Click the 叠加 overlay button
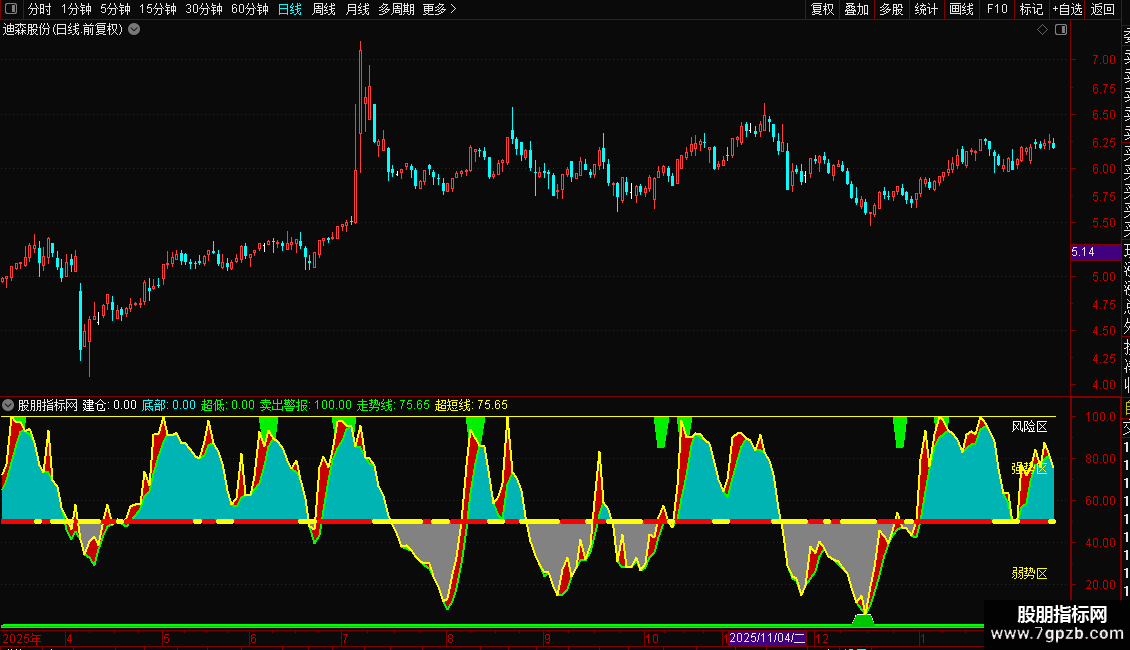This screenshot has width=1130, height=650. [x=857, y=9]
